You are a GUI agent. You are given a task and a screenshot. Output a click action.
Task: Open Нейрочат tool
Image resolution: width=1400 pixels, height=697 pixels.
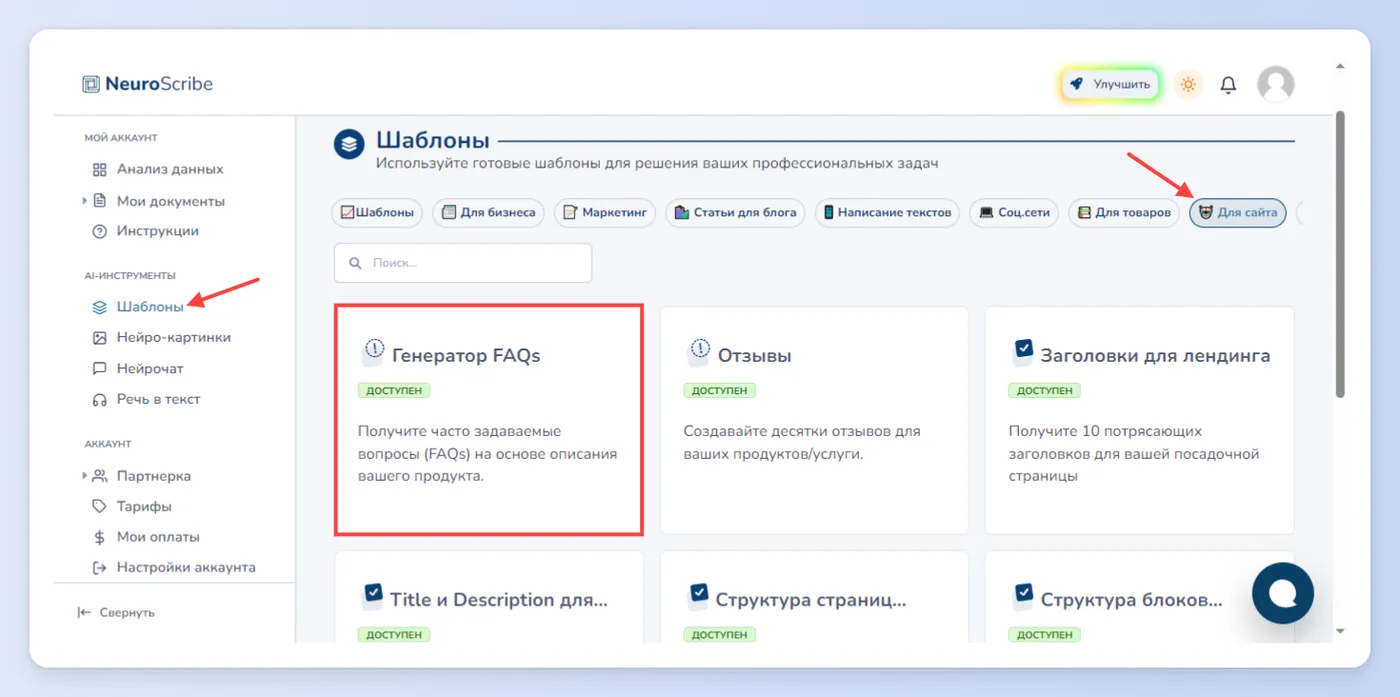coord(150,369)
